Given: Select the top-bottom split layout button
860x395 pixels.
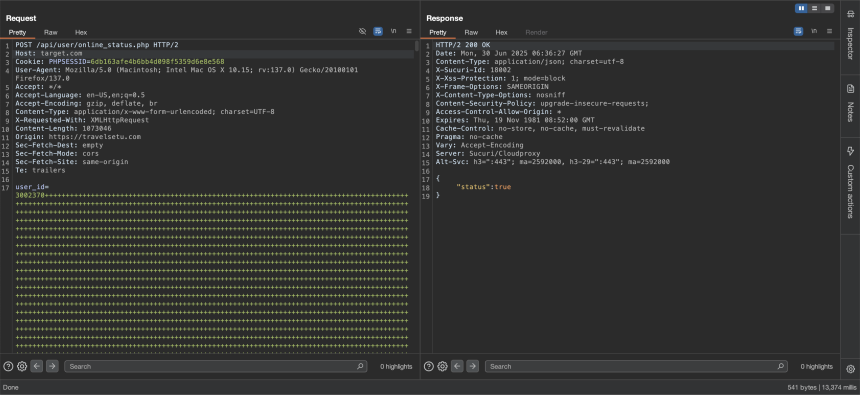Looking at the screenshot, I should 814,8.
